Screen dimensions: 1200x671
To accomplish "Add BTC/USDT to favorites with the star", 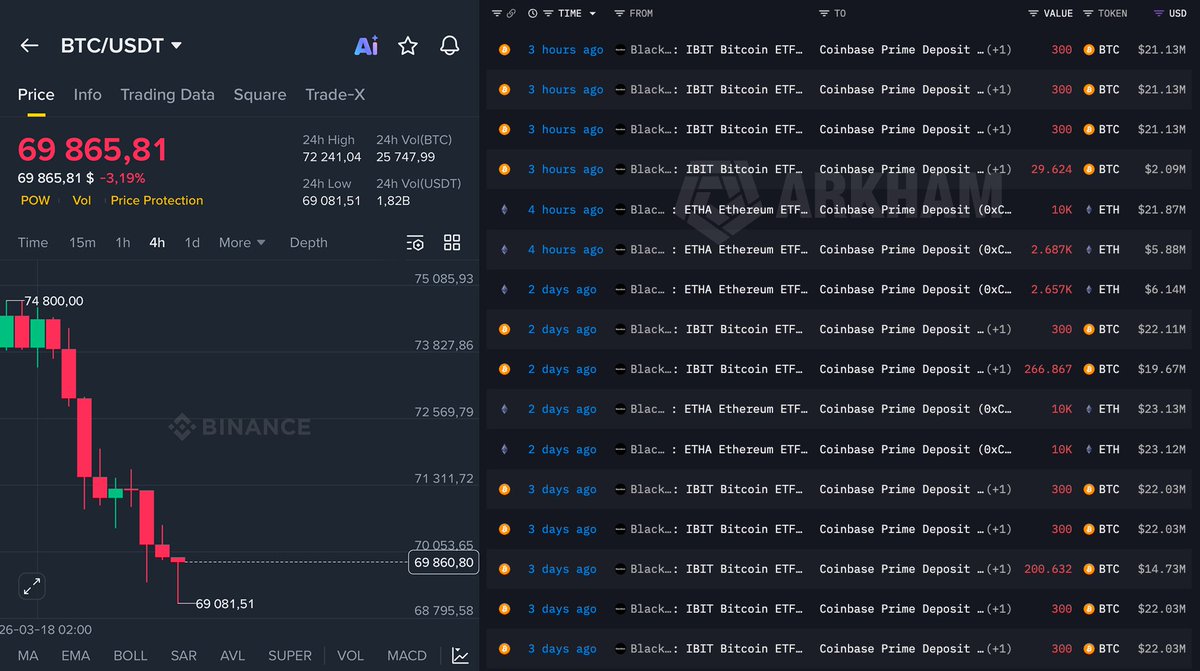I will point(408,46).
